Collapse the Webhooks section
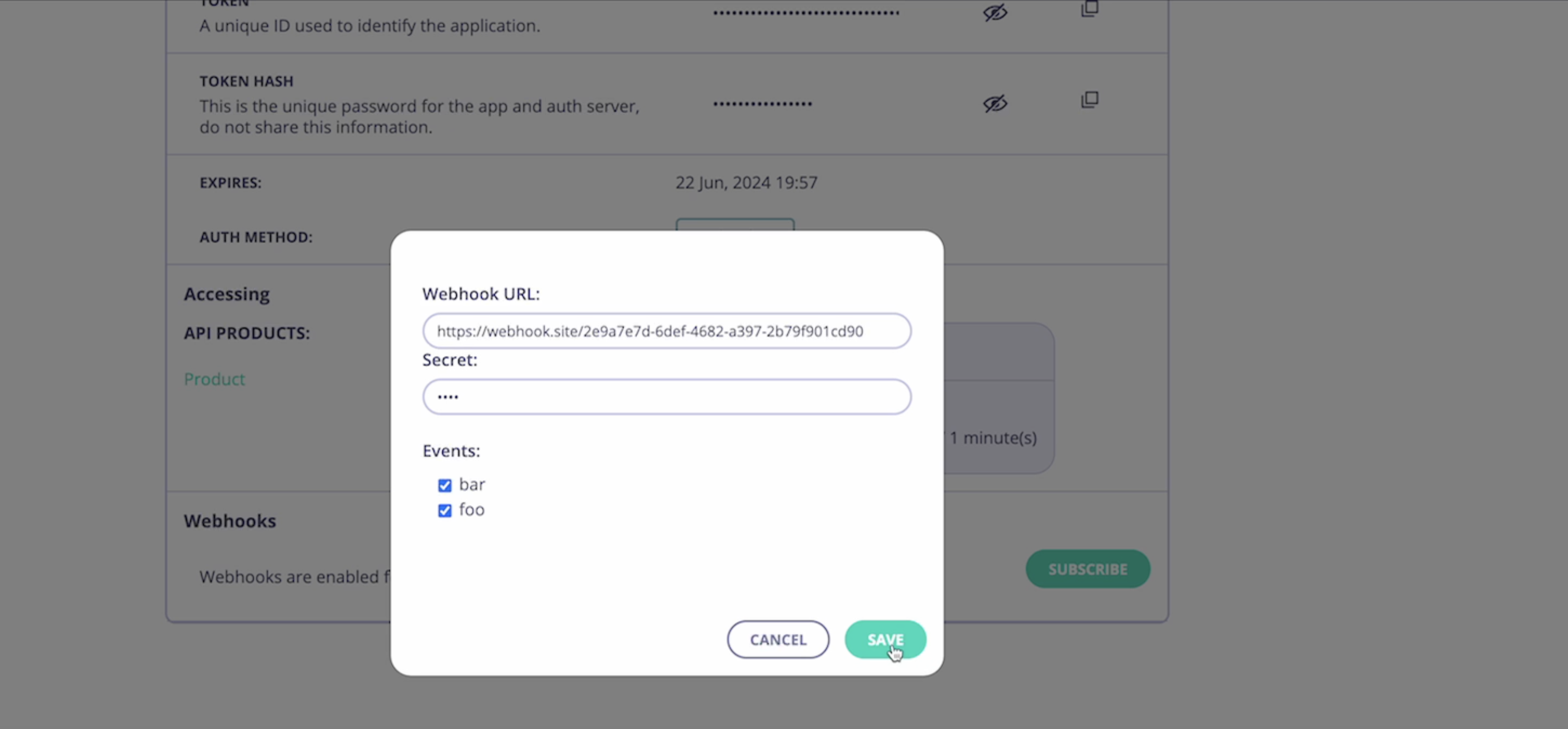This screenshot has height=729, width=1568. [229, 521]
